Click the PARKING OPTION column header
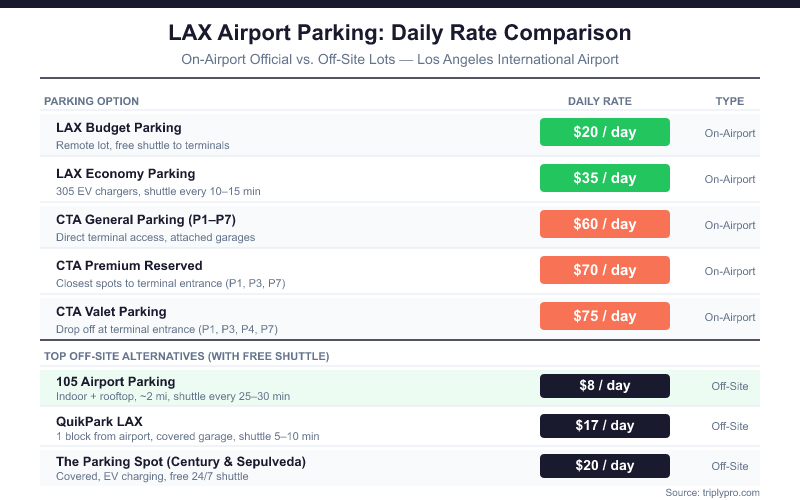800x500 pixels. pyautogui.click(x=92, y=101)
